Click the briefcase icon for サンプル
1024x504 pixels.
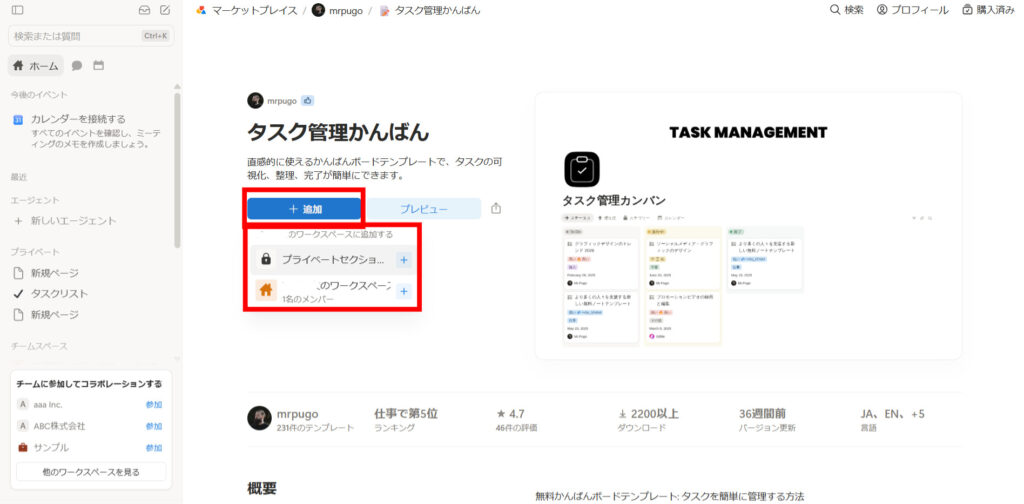click(x=23, y=448)
